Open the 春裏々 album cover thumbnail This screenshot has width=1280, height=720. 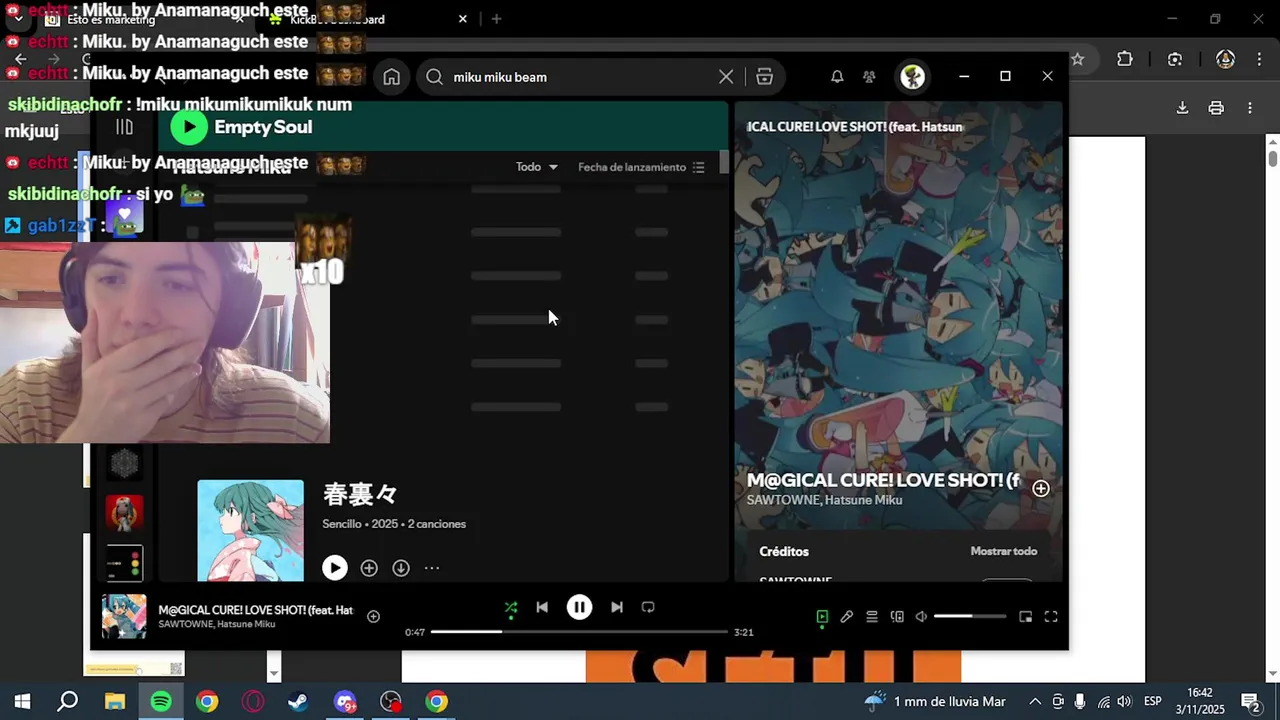coord(250,530)
